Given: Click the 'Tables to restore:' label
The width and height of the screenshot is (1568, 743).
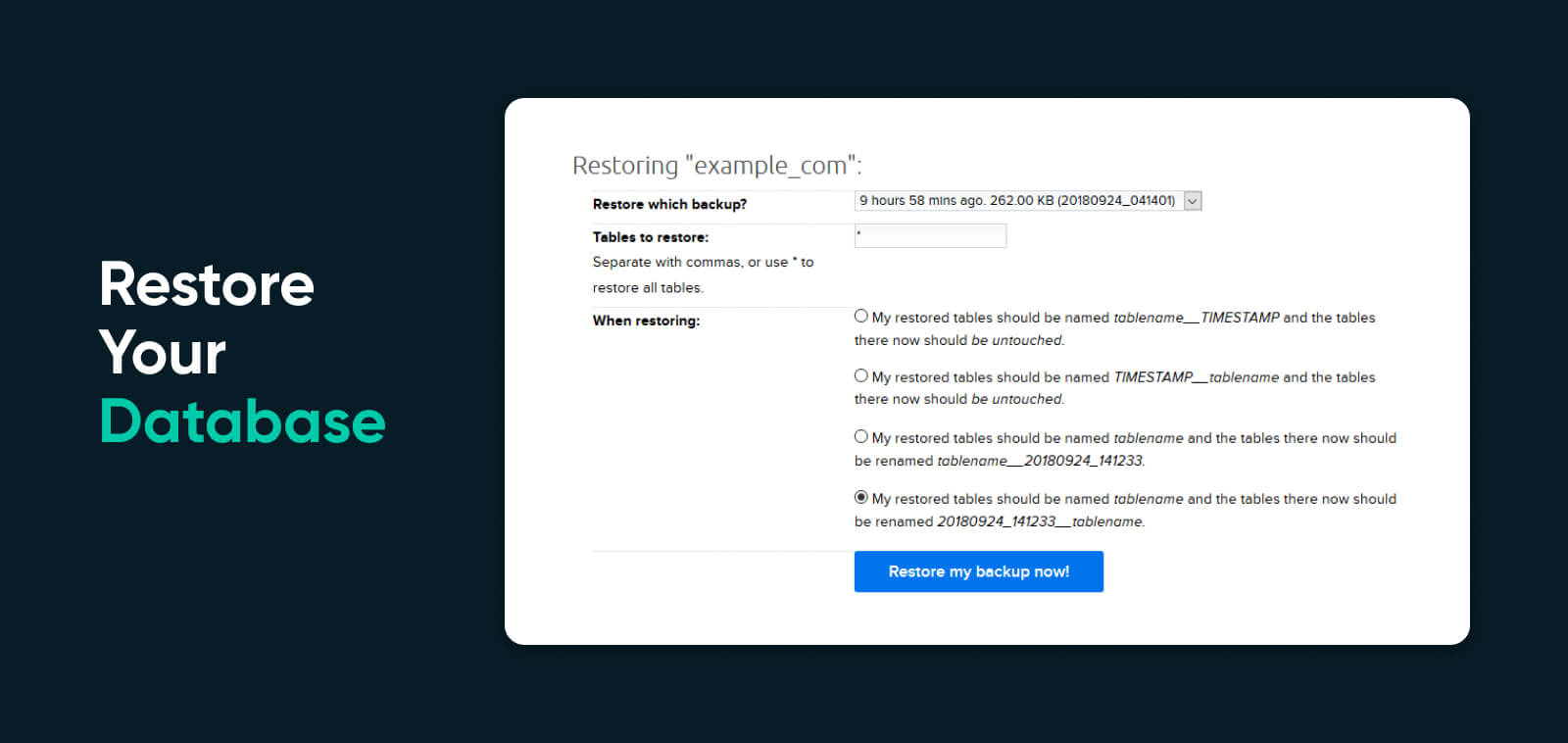Looking at the screenshot, I should coord(650,237).
